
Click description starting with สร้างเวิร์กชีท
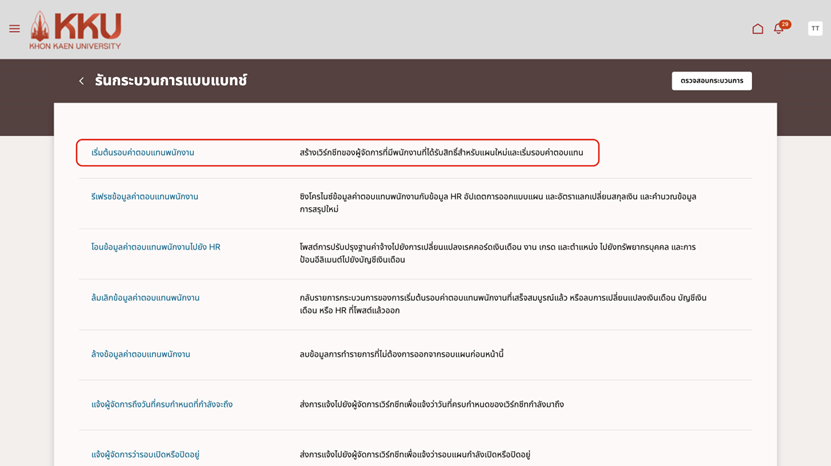441,153
